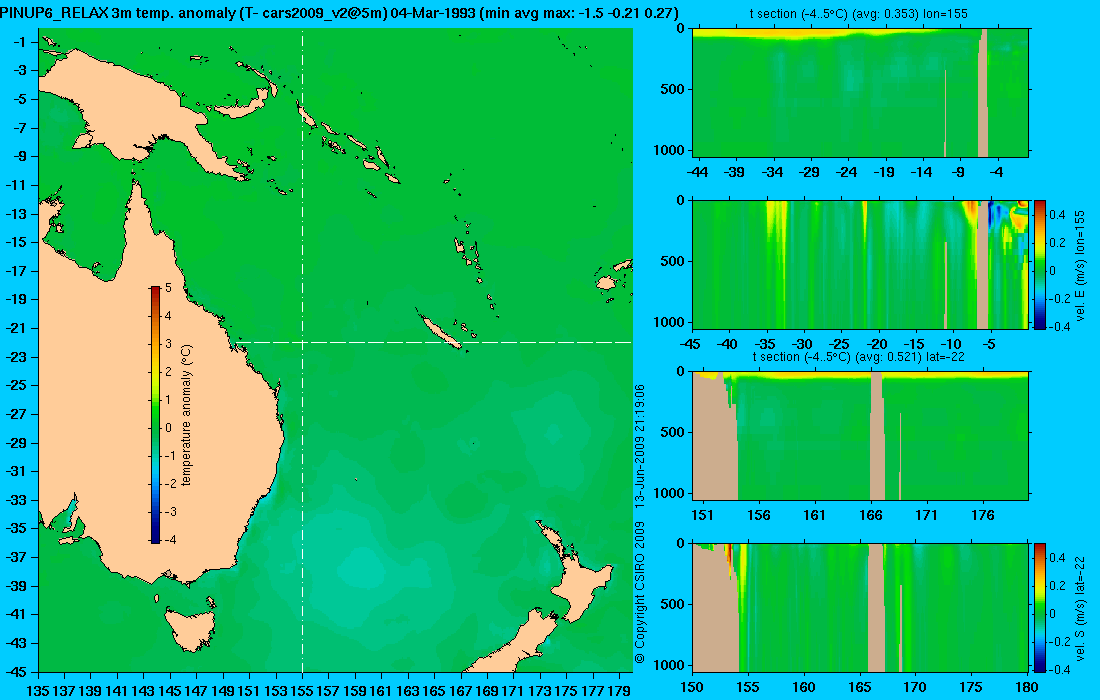The width and height of the screenshot is (1100, 700).
Task: Click the "155" tick on the map longitude axis
Action: 302,691
